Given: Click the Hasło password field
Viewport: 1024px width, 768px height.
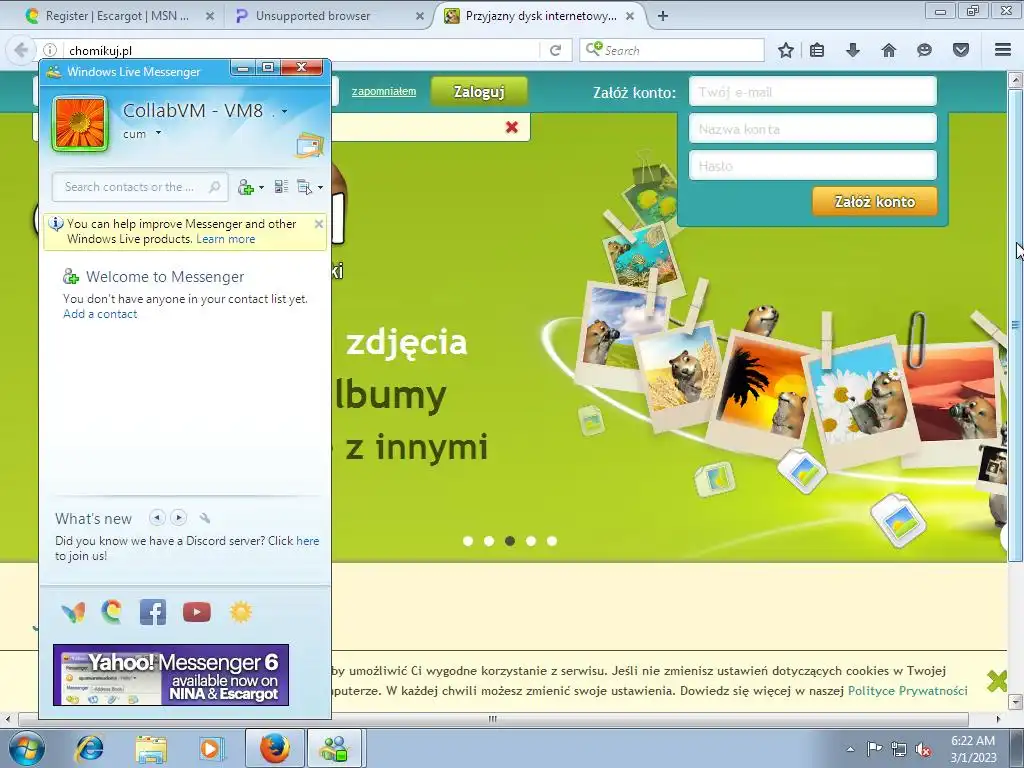Looking at the screenshot, I should click(813, 166).
